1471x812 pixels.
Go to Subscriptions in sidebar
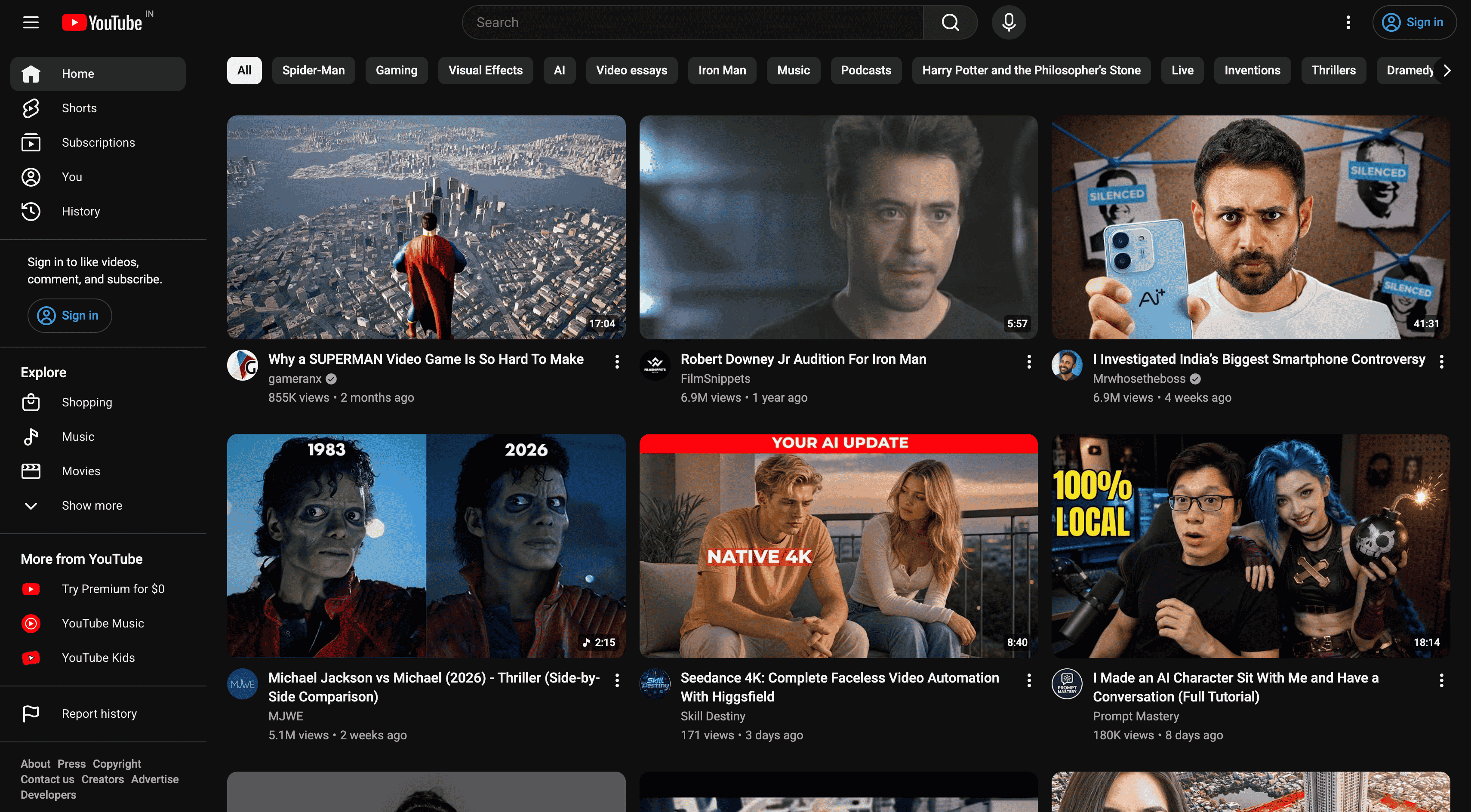[98, 142]
